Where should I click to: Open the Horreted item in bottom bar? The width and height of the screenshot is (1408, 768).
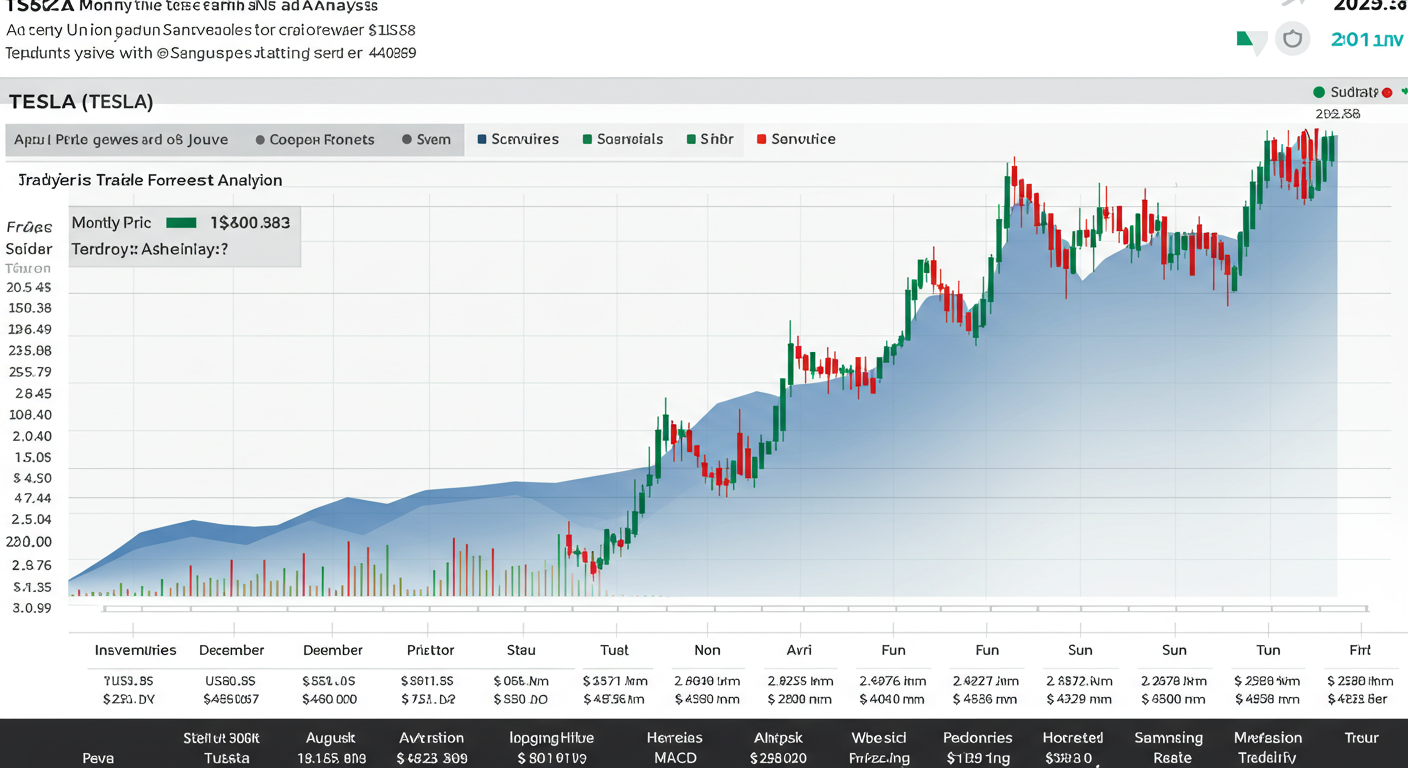(x=1073, y=738)
